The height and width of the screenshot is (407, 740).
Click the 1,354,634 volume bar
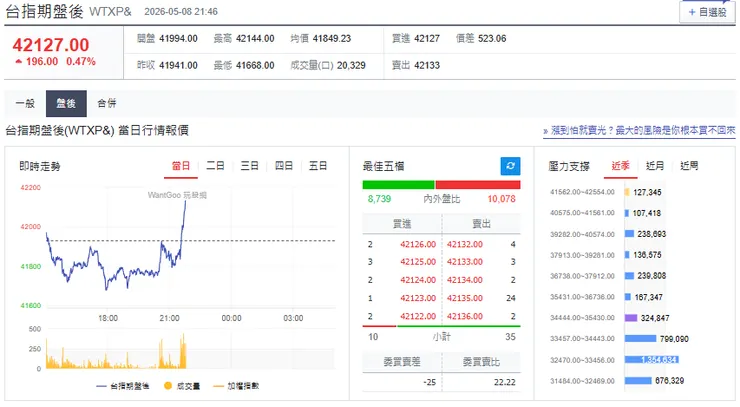pyautogui.click(x=652, y=360)
